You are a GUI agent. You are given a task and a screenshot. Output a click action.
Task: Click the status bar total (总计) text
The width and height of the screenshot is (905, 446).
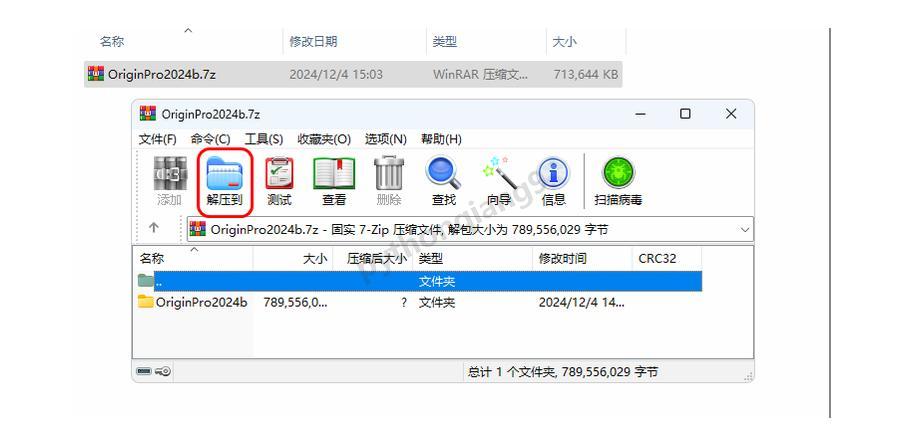click(x=563, y=372)
